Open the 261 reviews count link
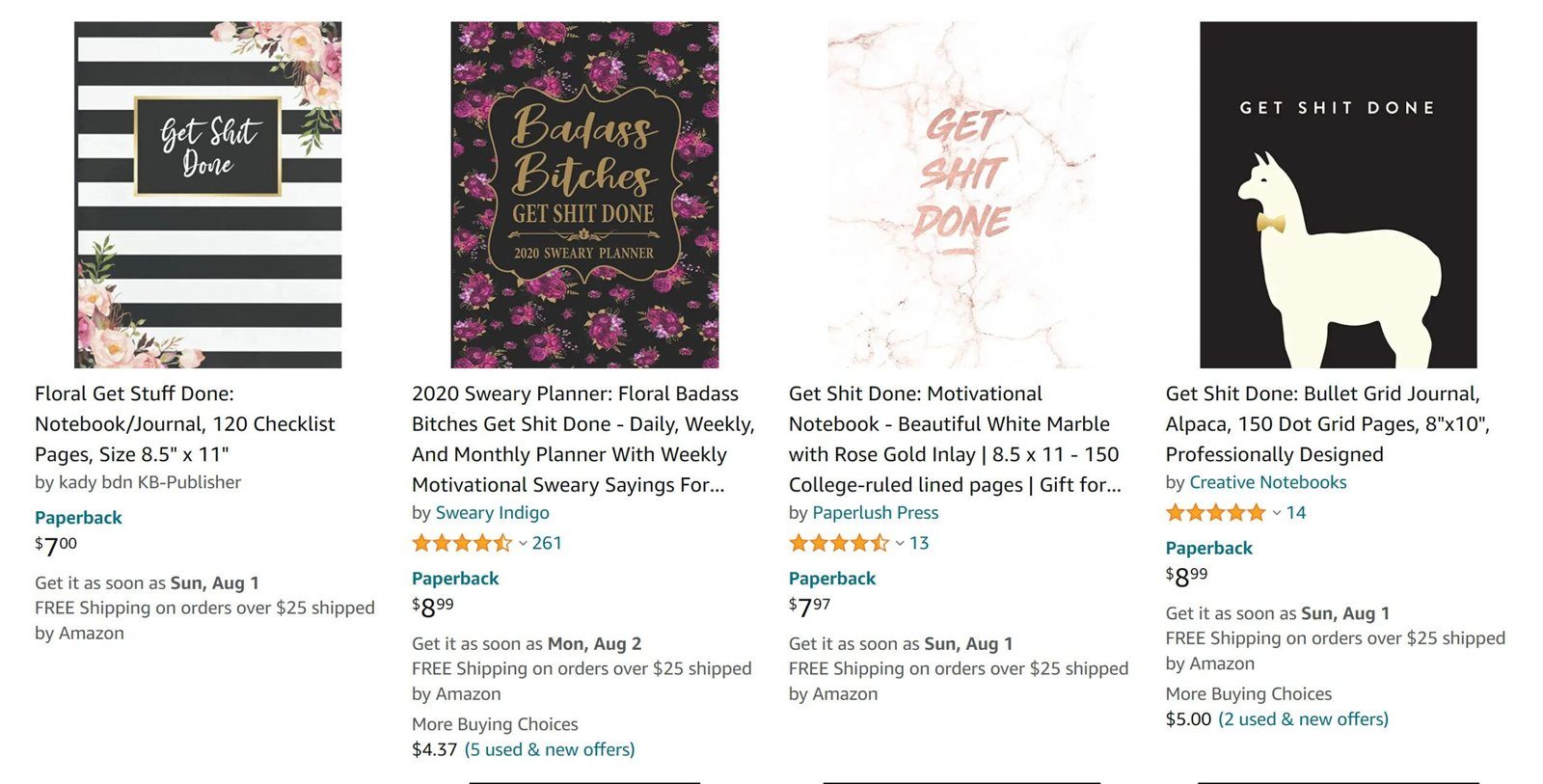 [547, 543]
